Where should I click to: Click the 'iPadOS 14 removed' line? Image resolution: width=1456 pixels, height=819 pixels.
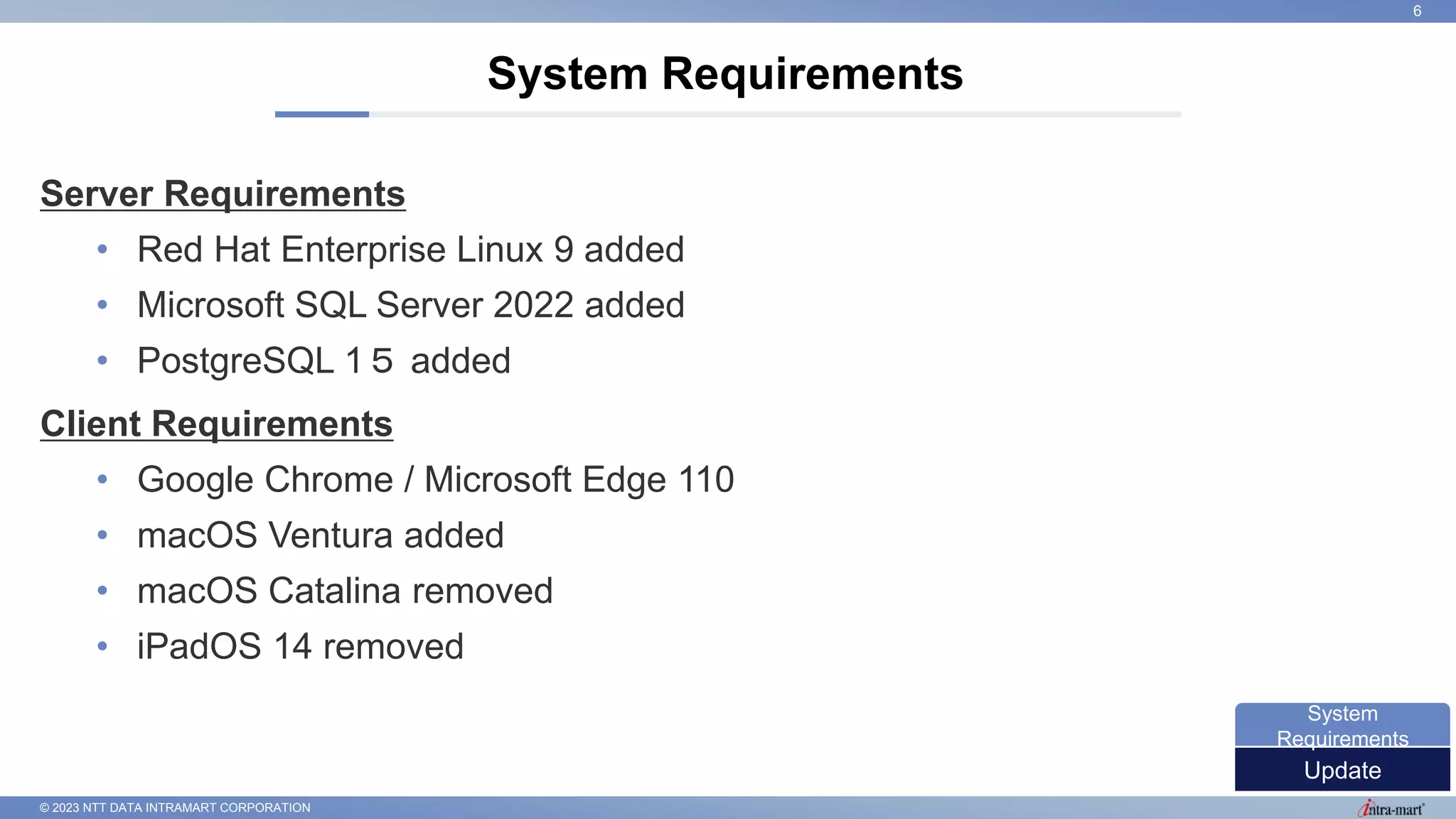(300, 646)
